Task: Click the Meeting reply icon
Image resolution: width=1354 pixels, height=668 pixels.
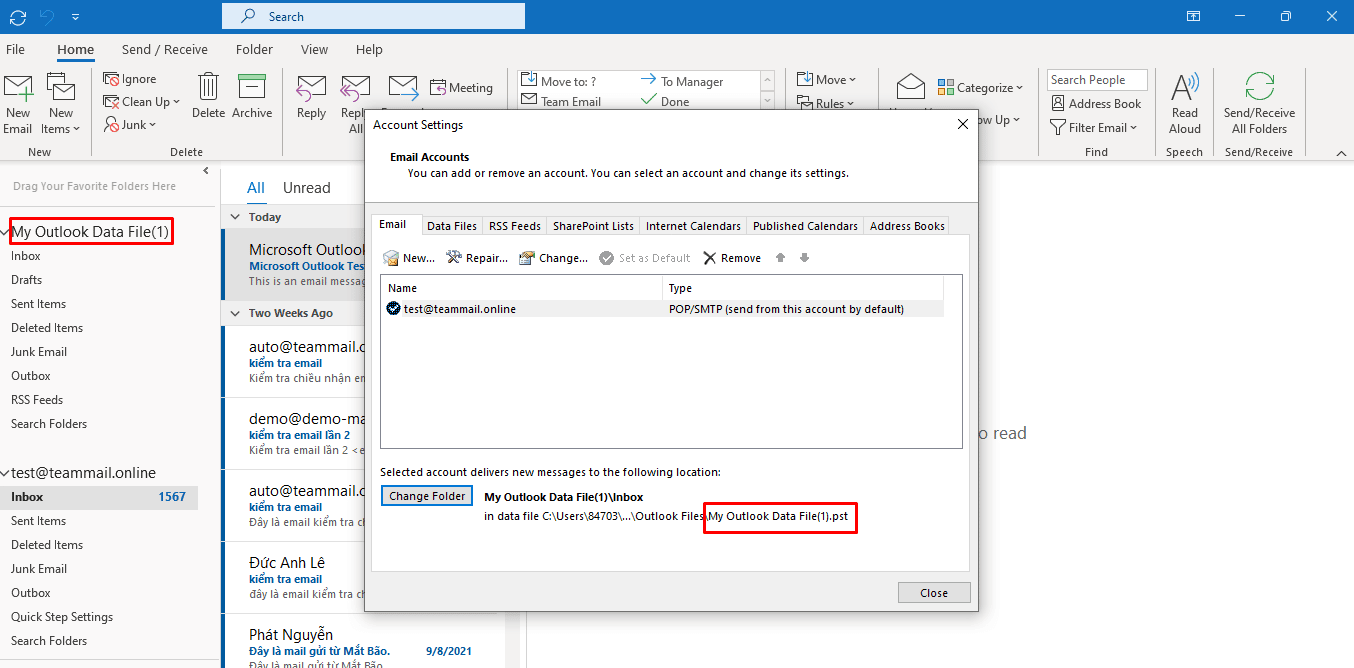Action: (x=462, y=88)
